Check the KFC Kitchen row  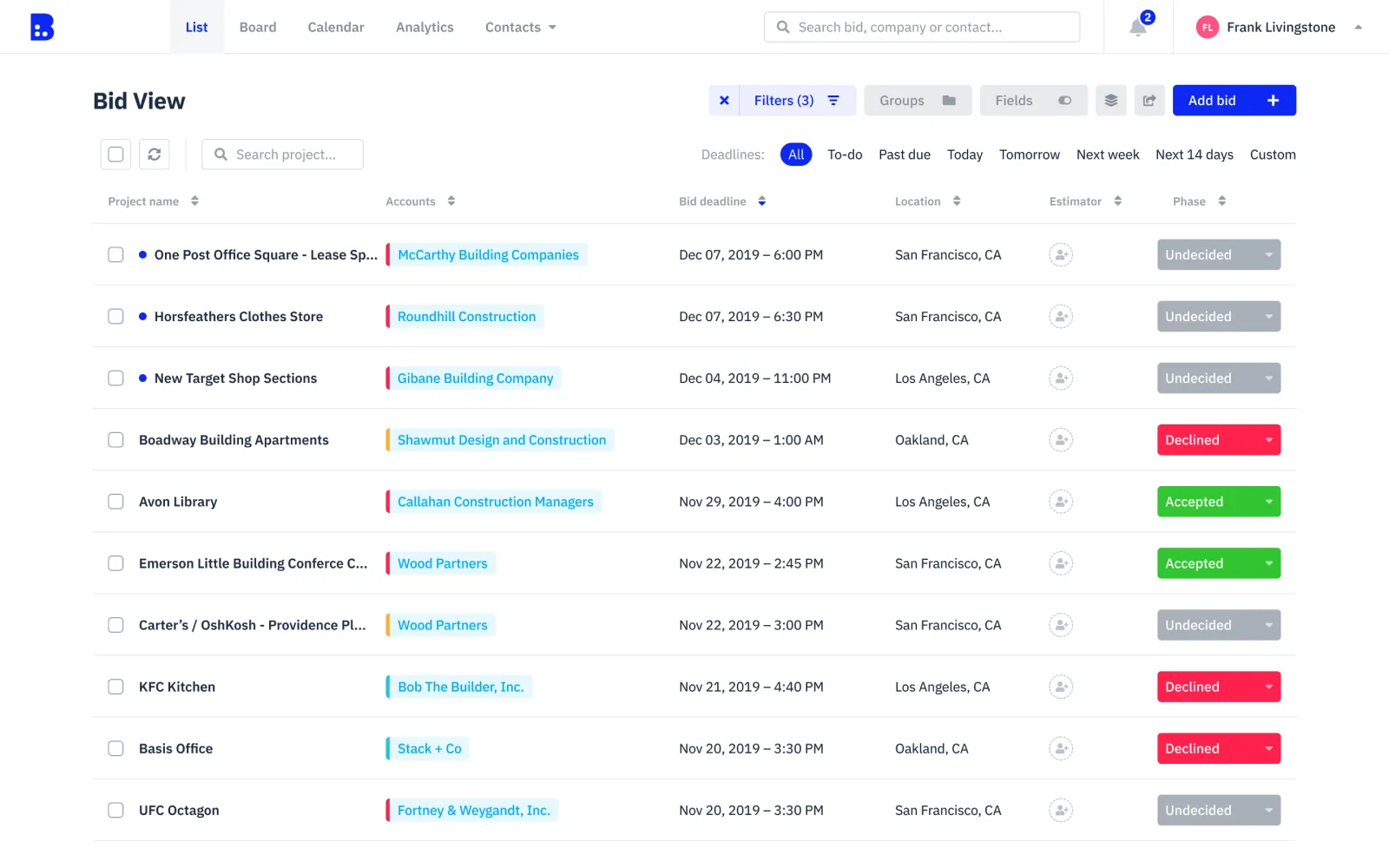(x=115, y=687)
